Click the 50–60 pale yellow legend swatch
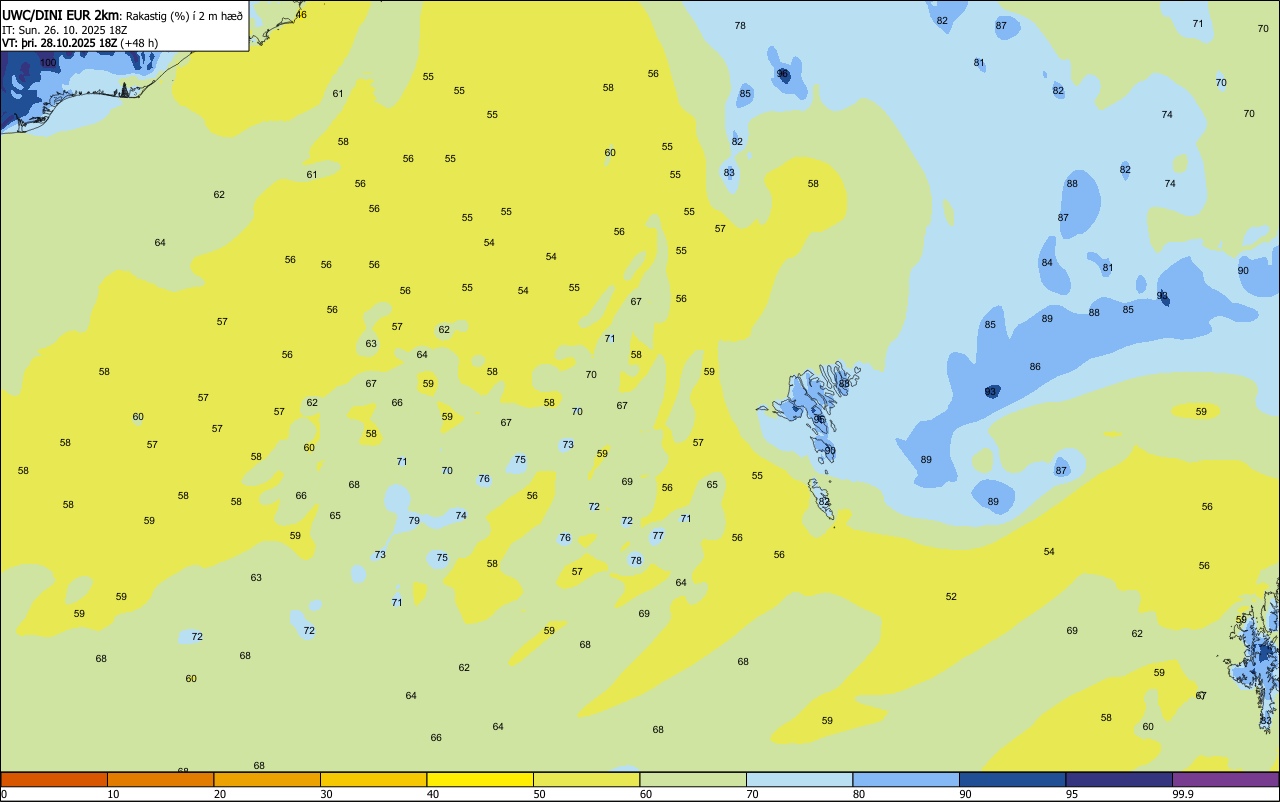Image resolution: width=1280 pixels, height=802 pixels. coord(586,779)
